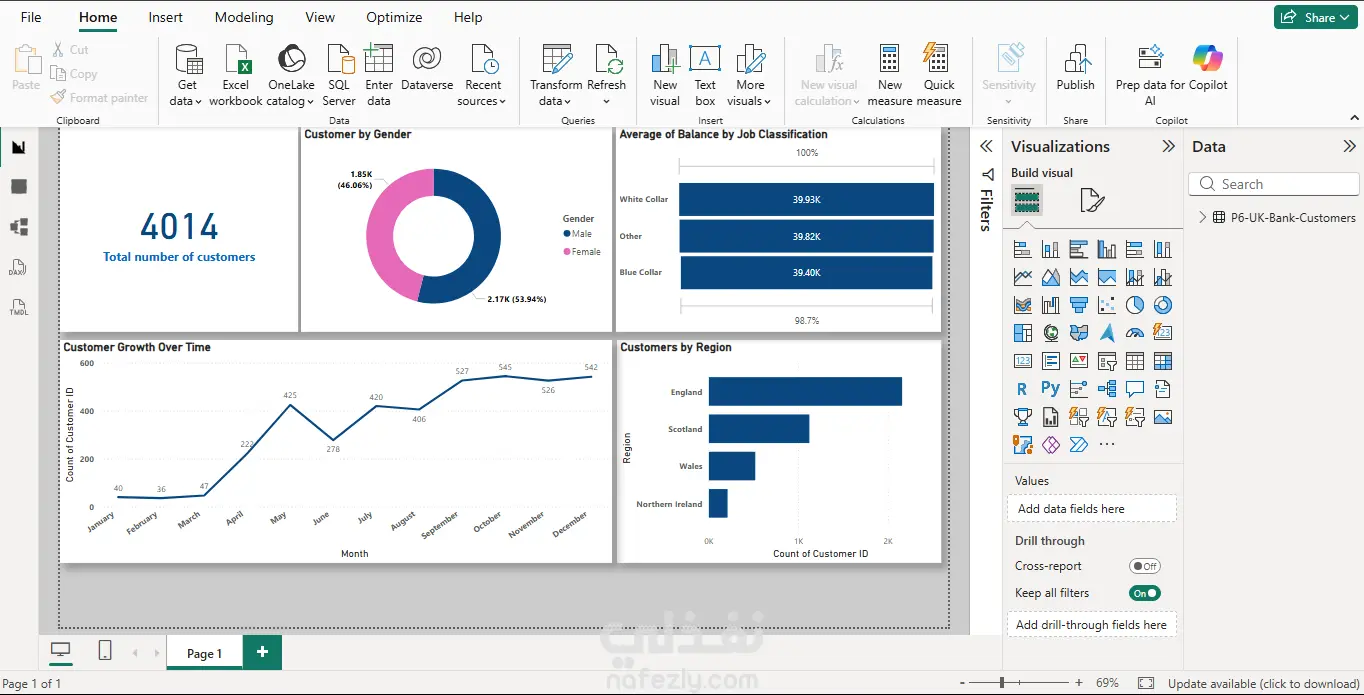The height and width of the screenshot is (695, 1364).
Task: Switch to Table view in left sidebar
Action: tap(19, 187)
